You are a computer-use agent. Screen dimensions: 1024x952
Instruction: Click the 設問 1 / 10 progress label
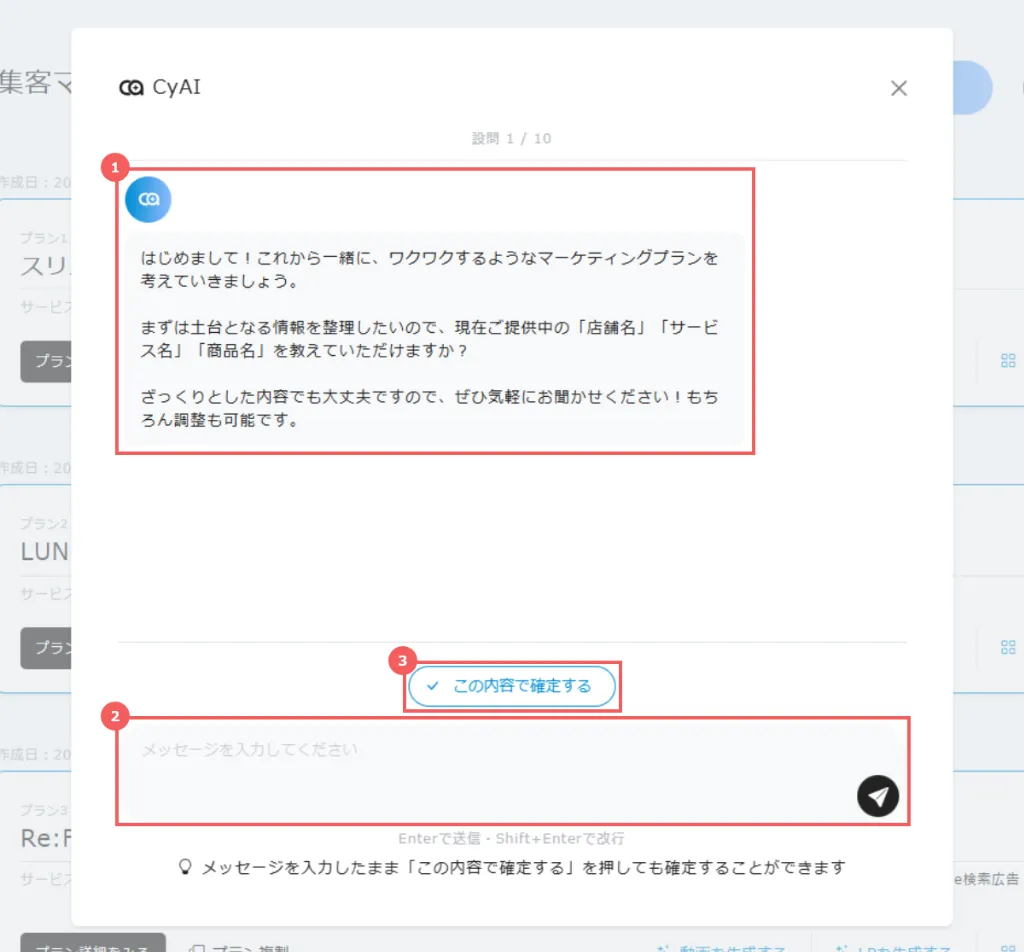(x=511, y=138)
